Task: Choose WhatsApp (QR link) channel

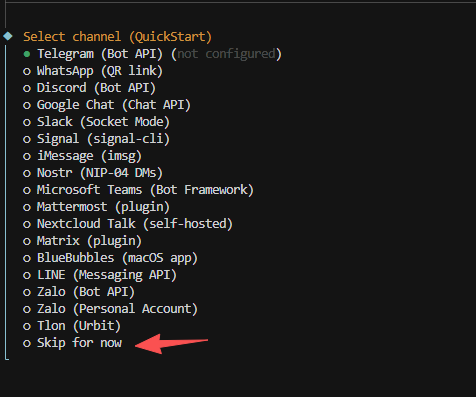Action: coord(93,71)
